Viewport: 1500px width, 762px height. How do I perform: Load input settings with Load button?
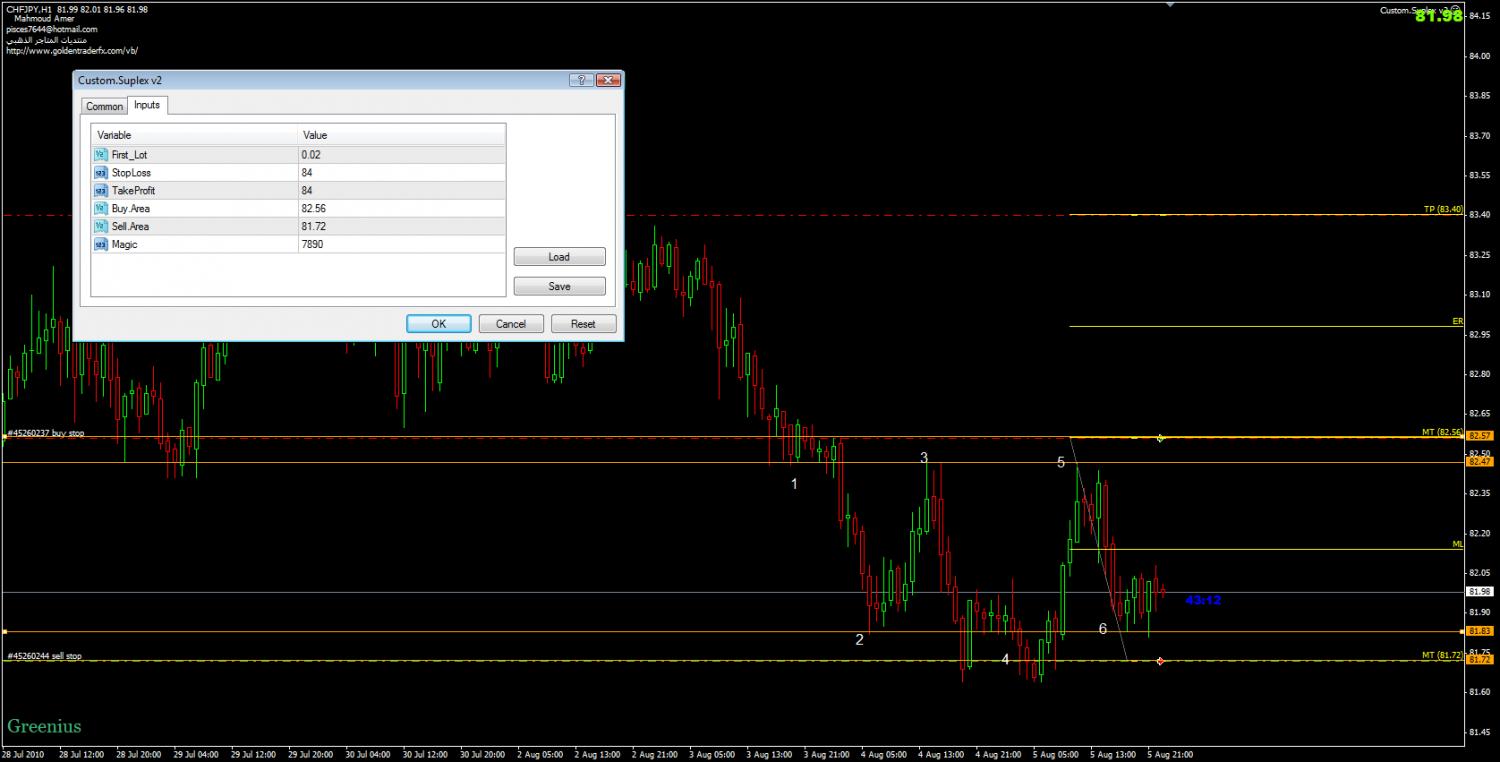coord(559,257)
